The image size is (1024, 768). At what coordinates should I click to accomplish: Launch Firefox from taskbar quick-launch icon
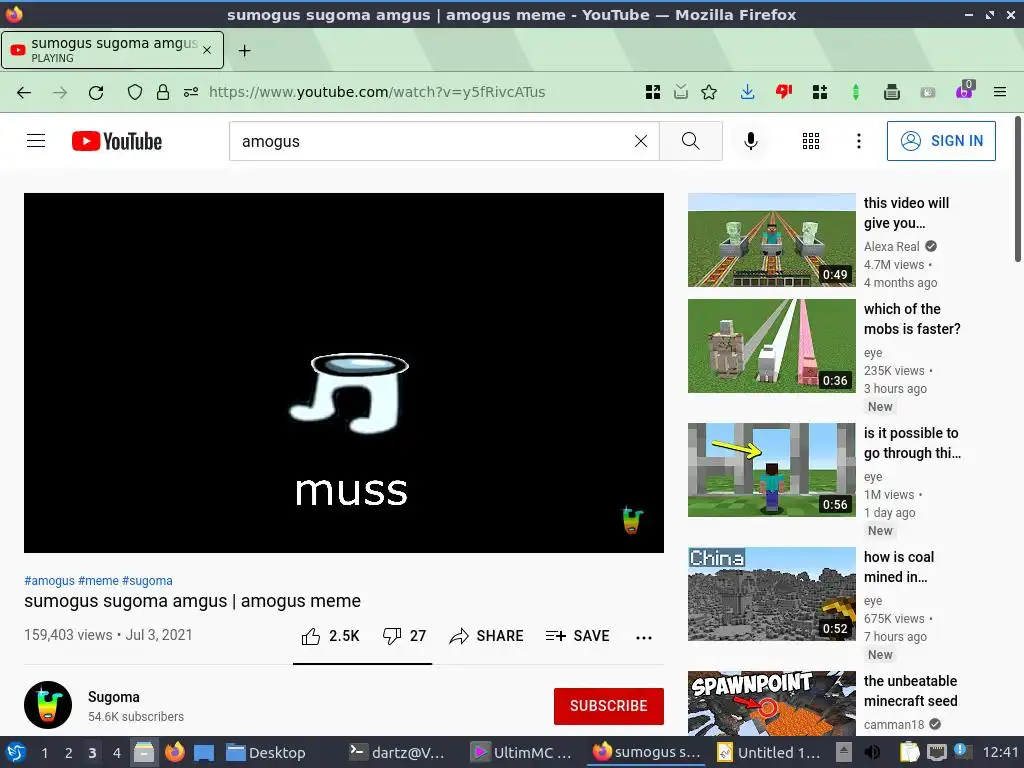(174, 752)
